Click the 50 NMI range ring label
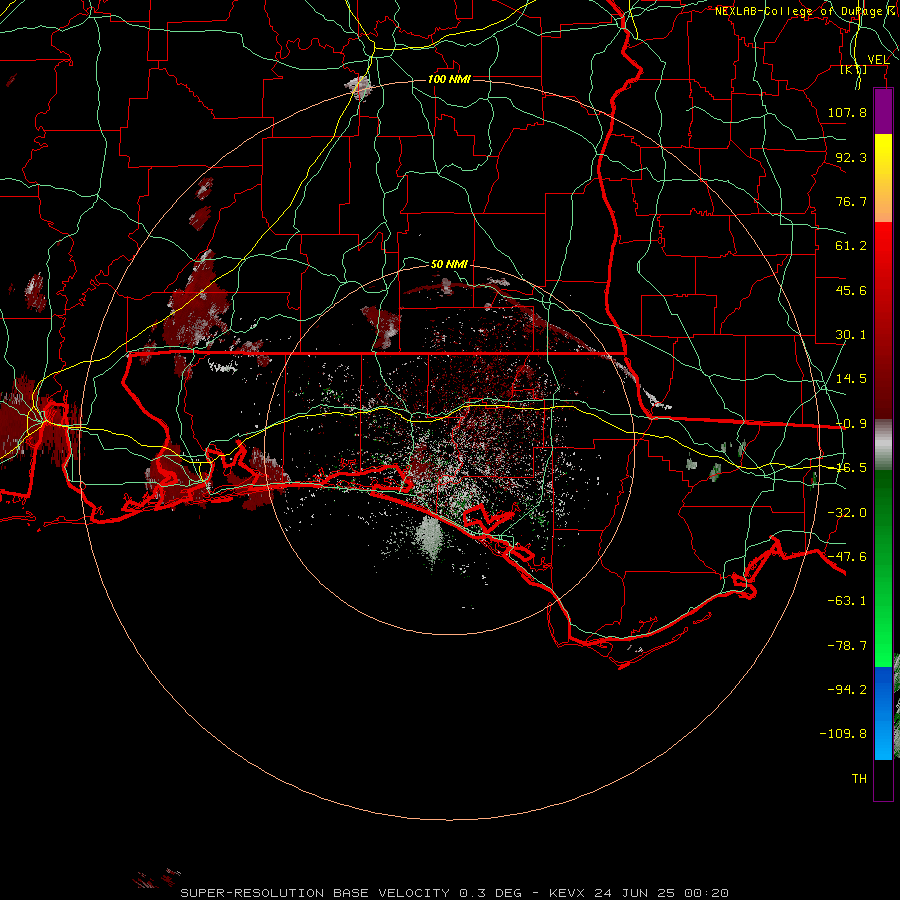 [449, 264]
